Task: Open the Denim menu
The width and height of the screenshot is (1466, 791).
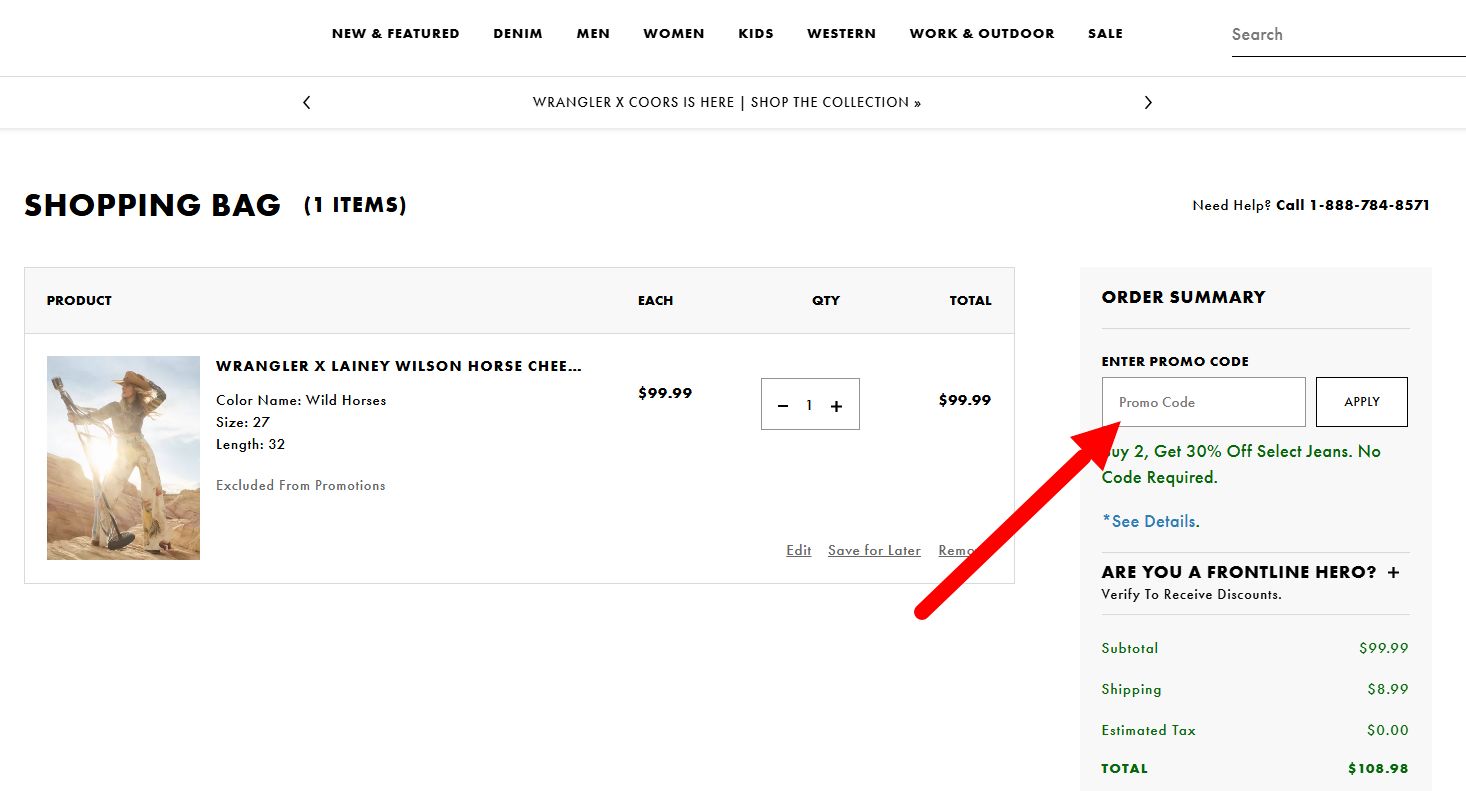Action: pos(518,34)
